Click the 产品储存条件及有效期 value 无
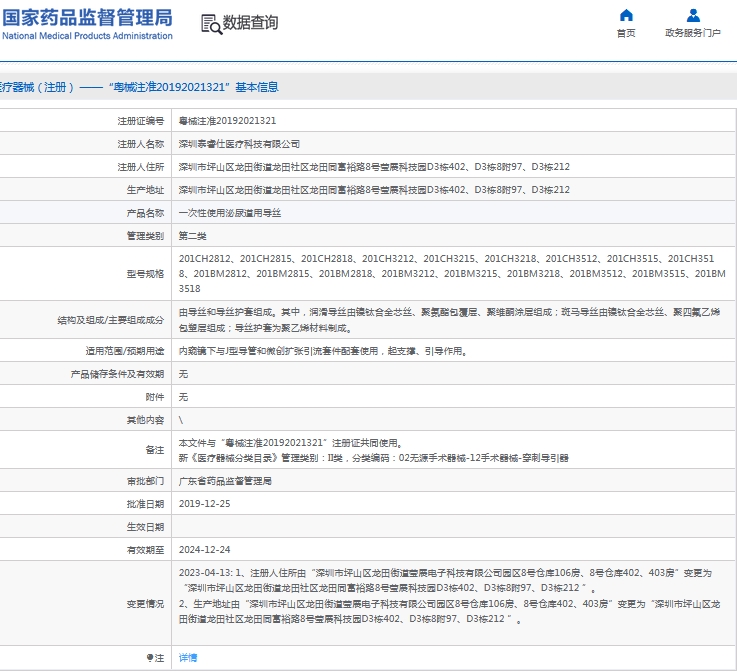737x672 pixels. tap(183, 374)
